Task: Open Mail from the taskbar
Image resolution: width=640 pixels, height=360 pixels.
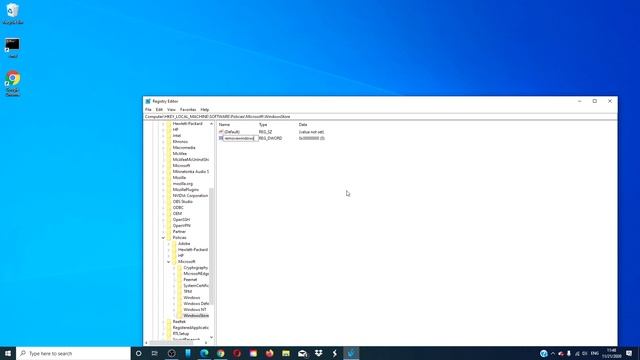Action: click(302, 353)
